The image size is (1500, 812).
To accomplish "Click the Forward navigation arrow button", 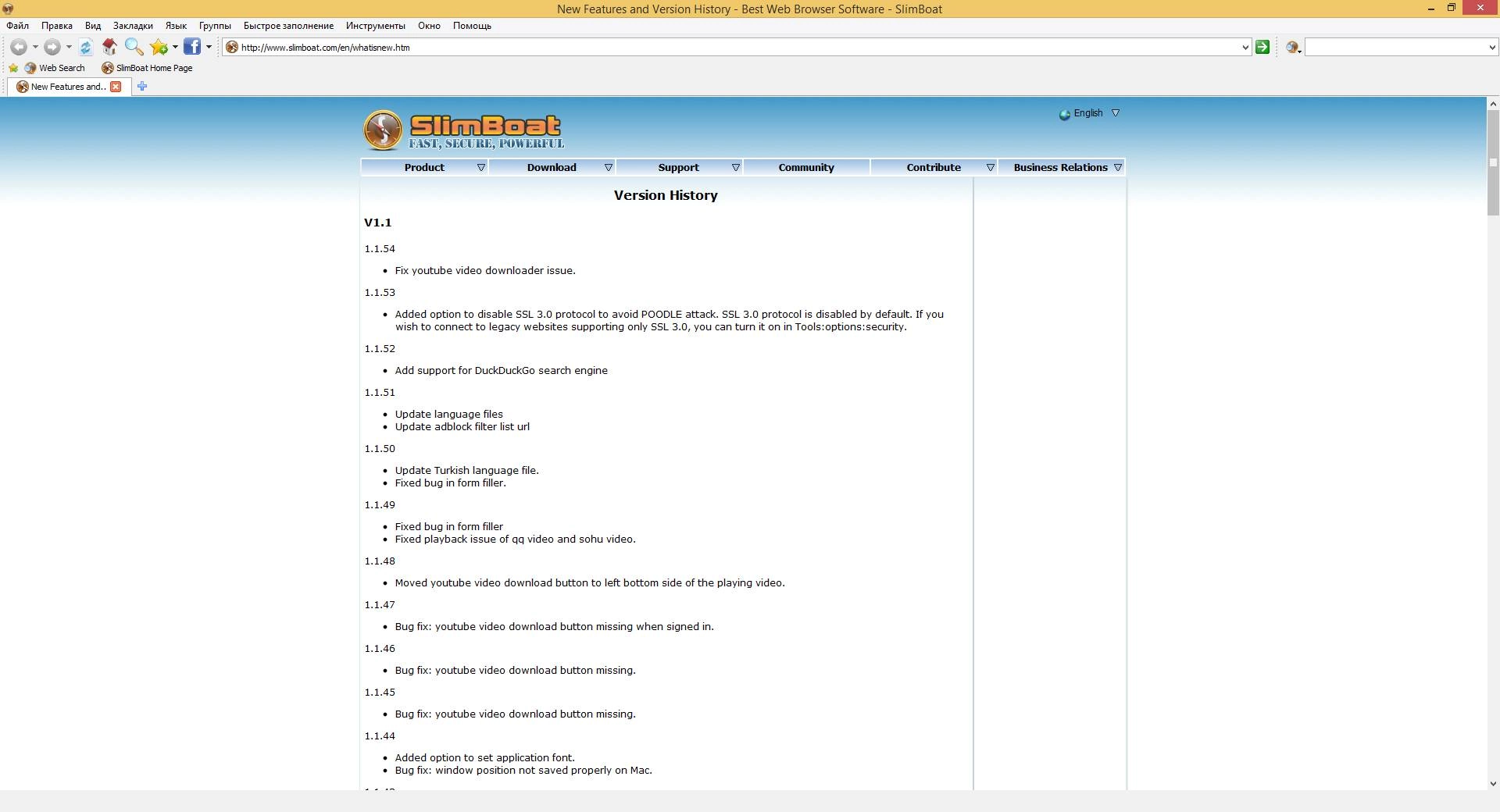I will point(52,47).
